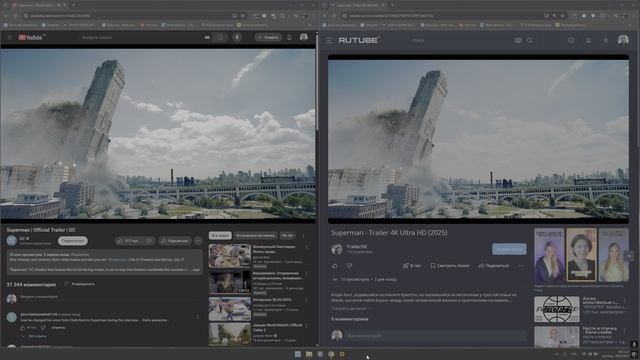Like the first YouTube comment

pyautogui.click(x=22, y=327)
